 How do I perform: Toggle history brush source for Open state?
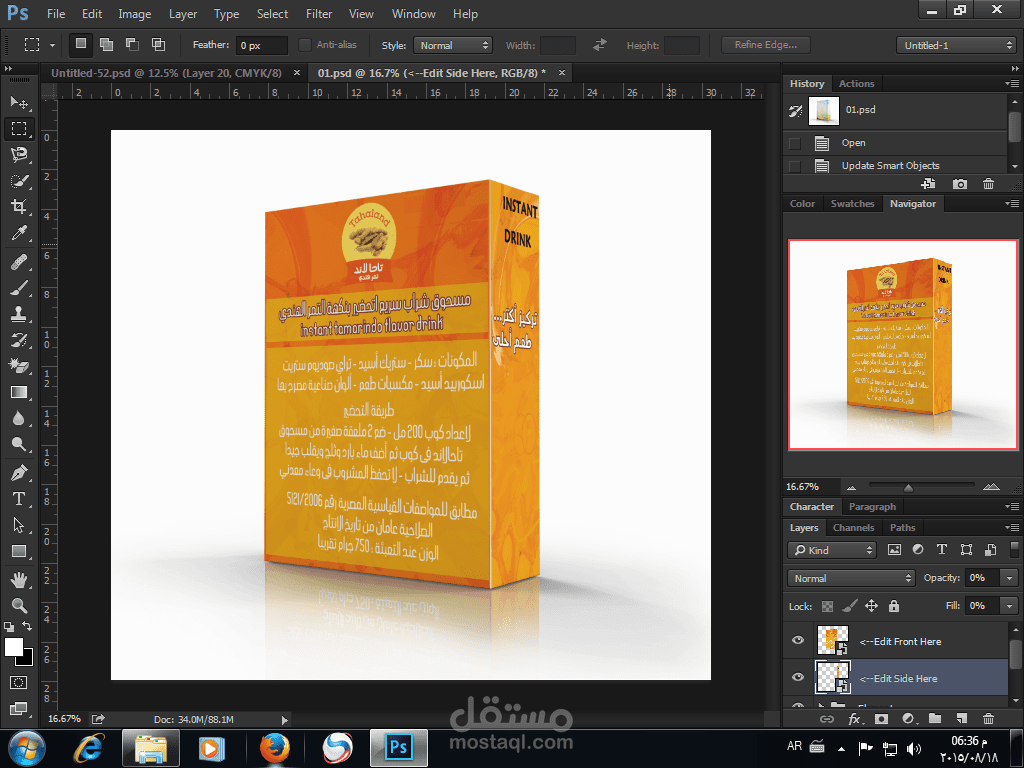tap(795, 143)
